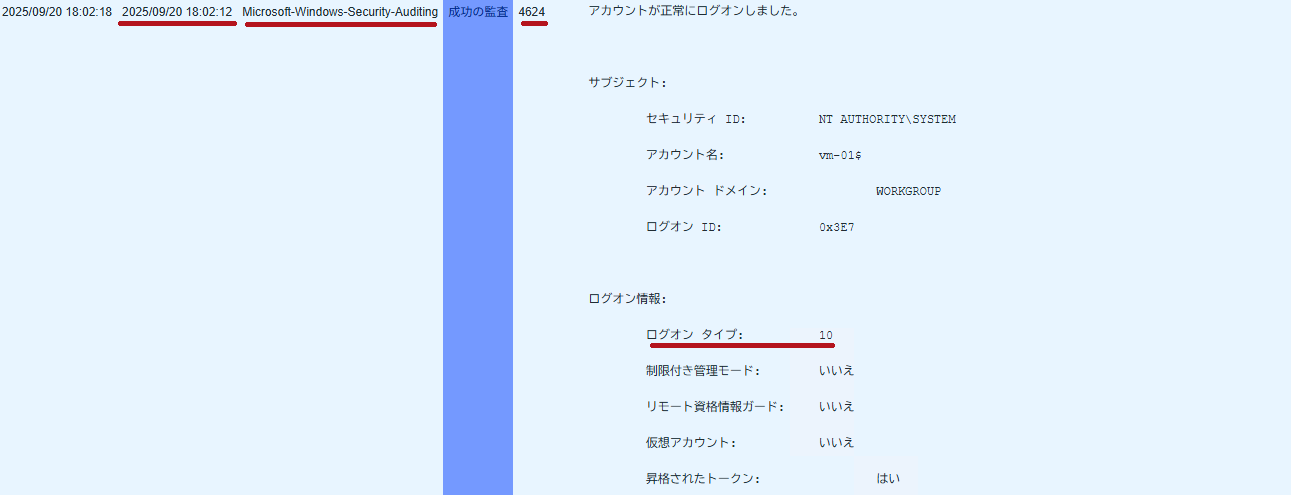
Task: Click the いいえ value for 制限付き管理モード
Action: (836, 371)
